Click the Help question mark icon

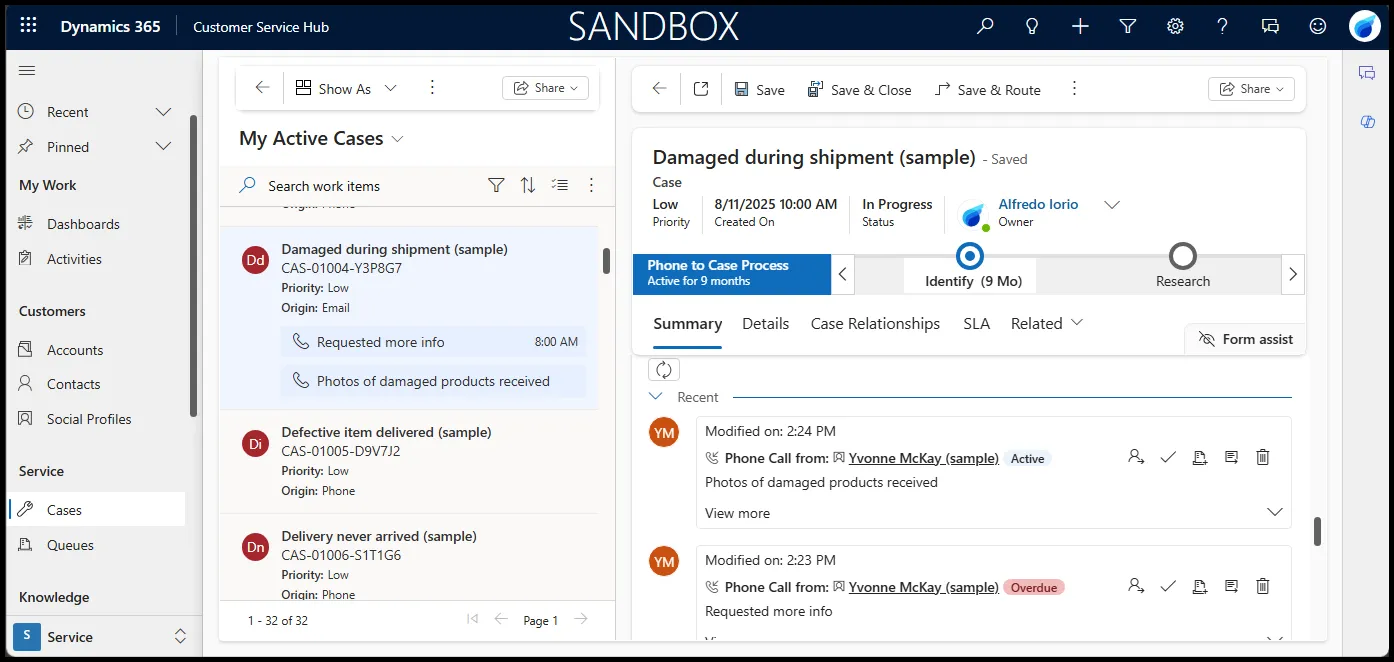tap(1223, 26)
